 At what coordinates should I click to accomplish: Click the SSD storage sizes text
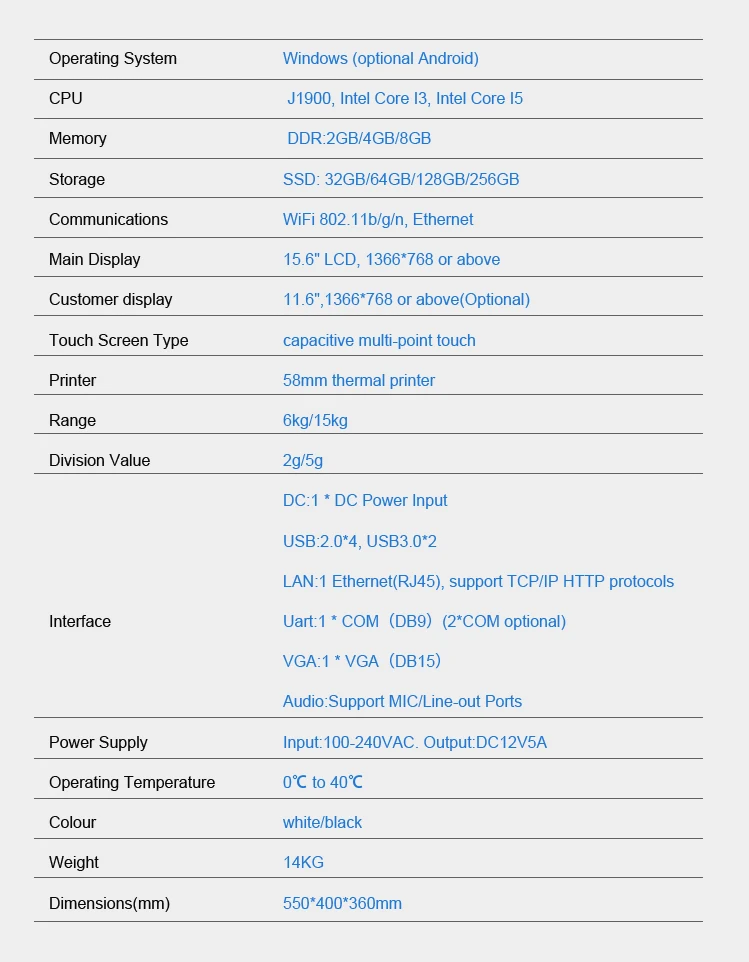[x=400, y=180]
